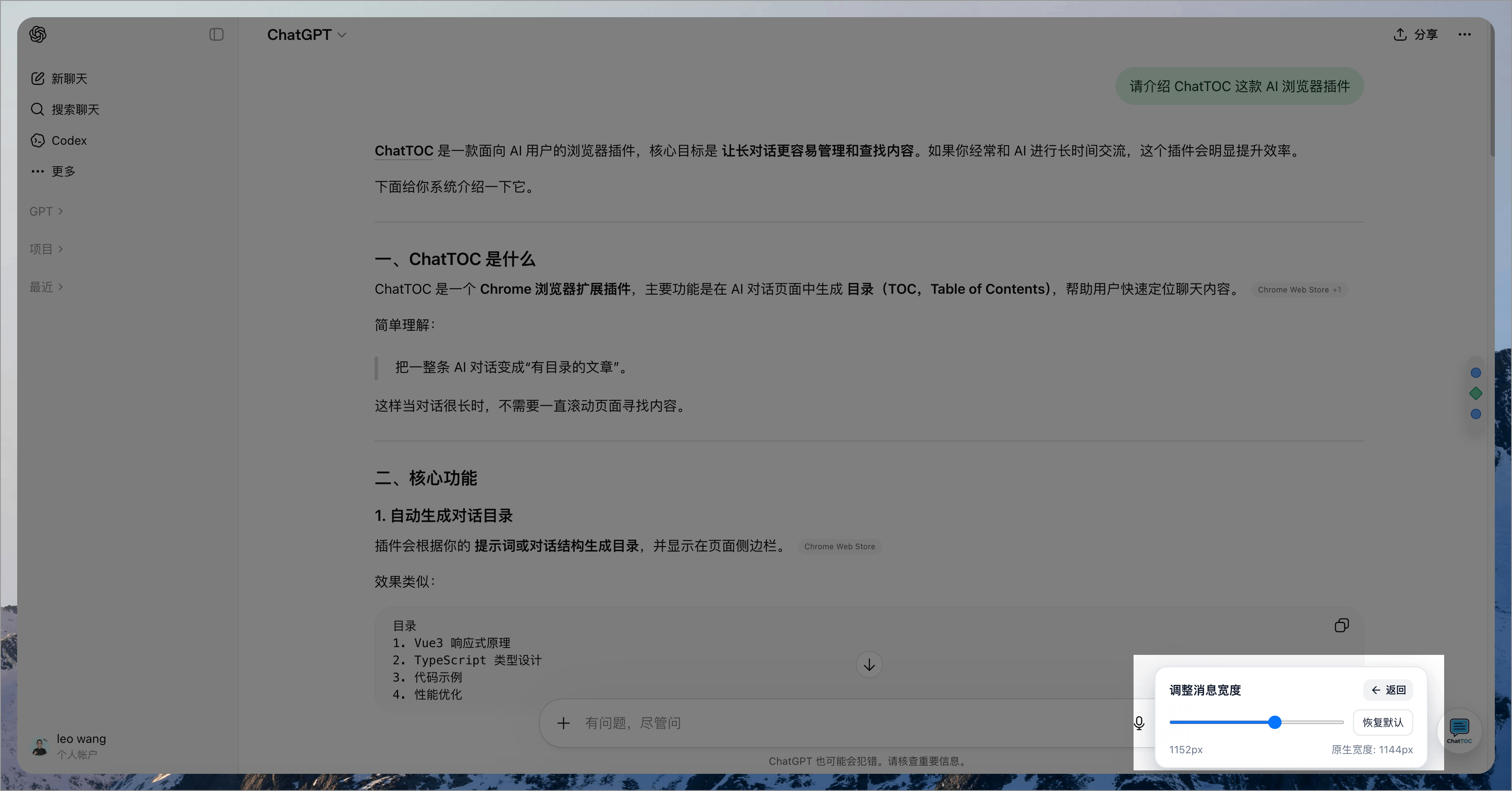Open 搜索聊天 search chats
1512x791 pixels.
[x=65, y=110]
